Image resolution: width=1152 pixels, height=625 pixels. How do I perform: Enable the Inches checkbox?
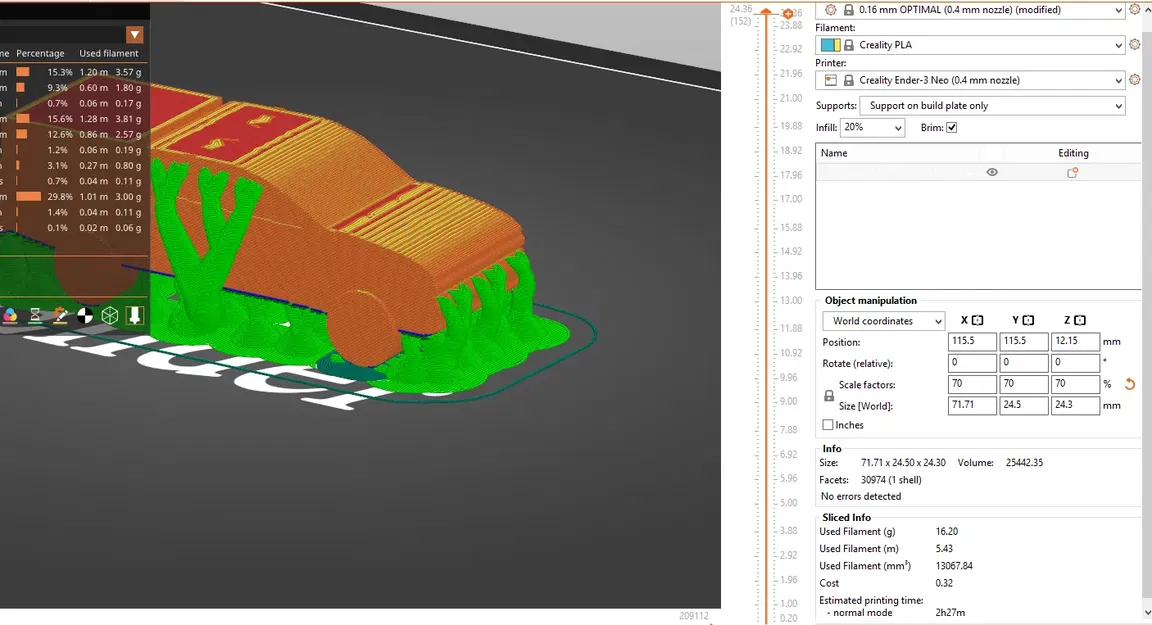point(828,425)
